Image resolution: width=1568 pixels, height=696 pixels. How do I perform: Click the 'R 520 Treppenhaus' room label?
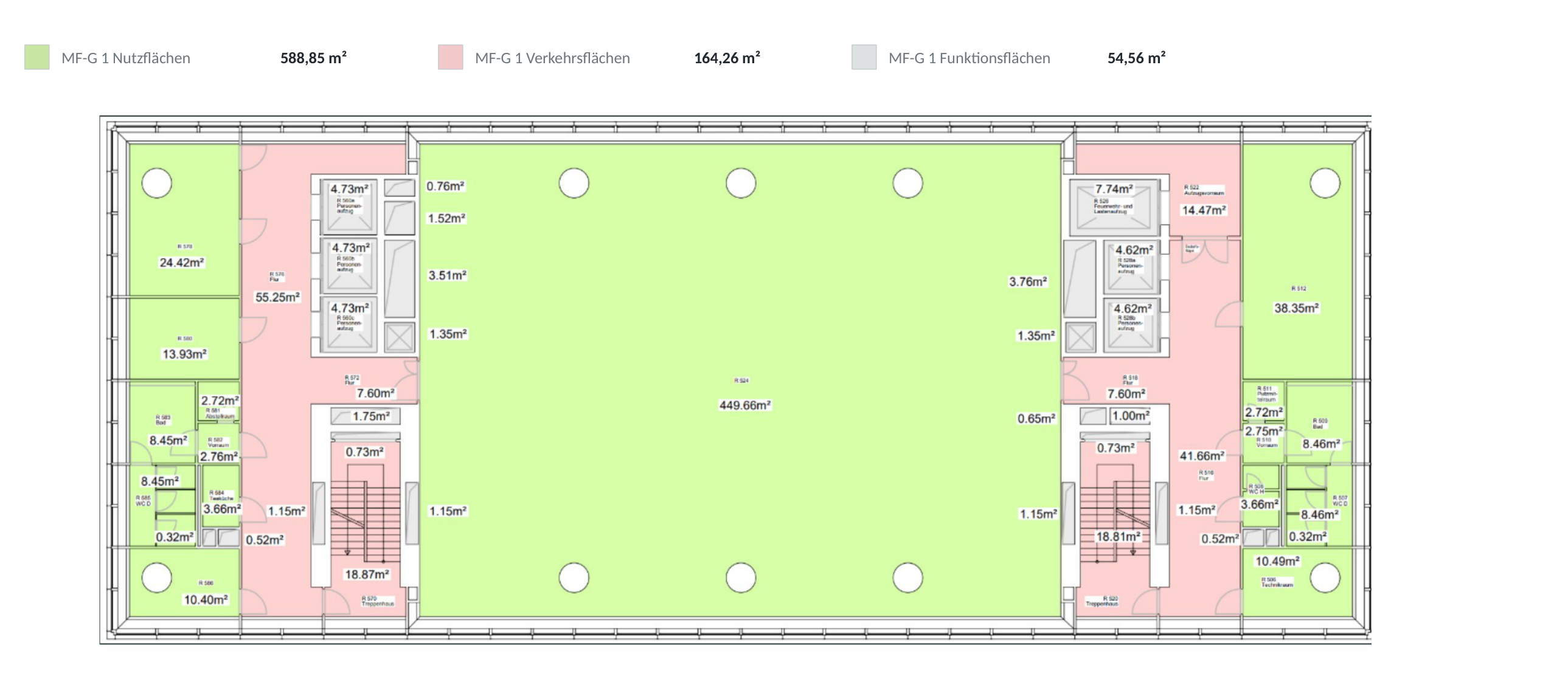[x=1103, y=601]
